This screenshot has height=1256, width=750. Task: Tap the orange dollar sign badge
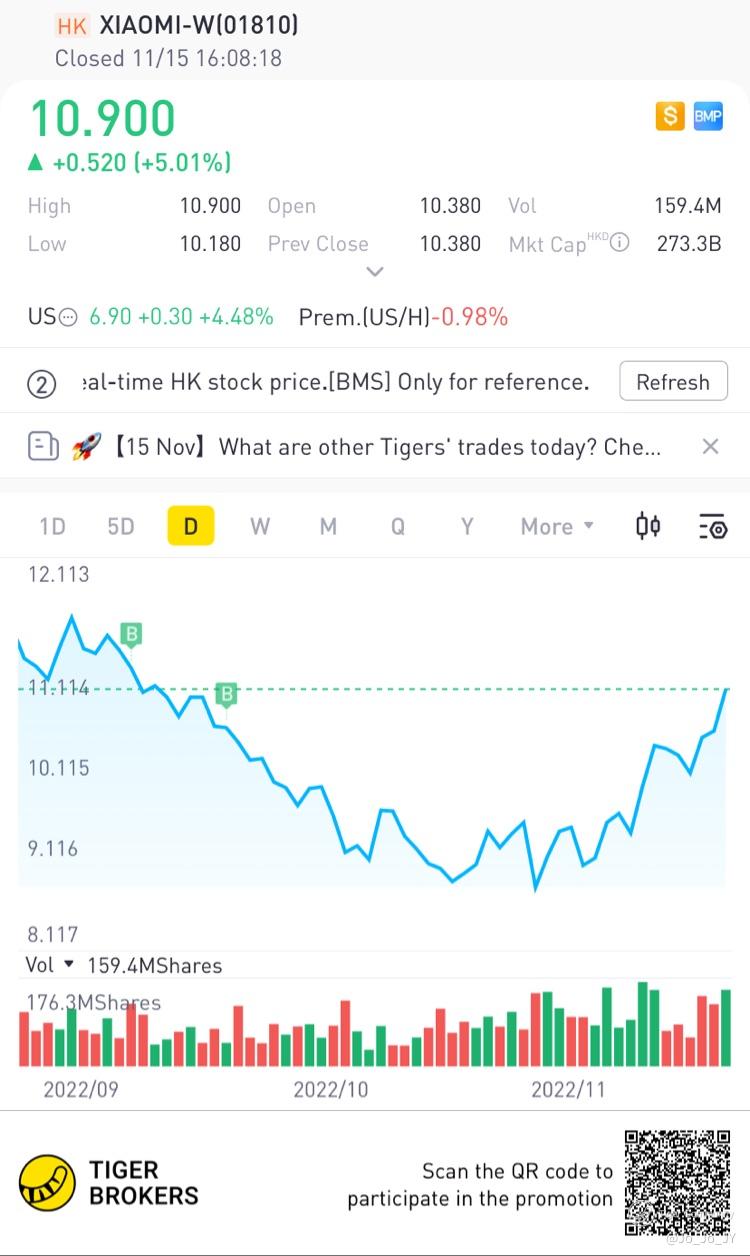pos(670,116)
